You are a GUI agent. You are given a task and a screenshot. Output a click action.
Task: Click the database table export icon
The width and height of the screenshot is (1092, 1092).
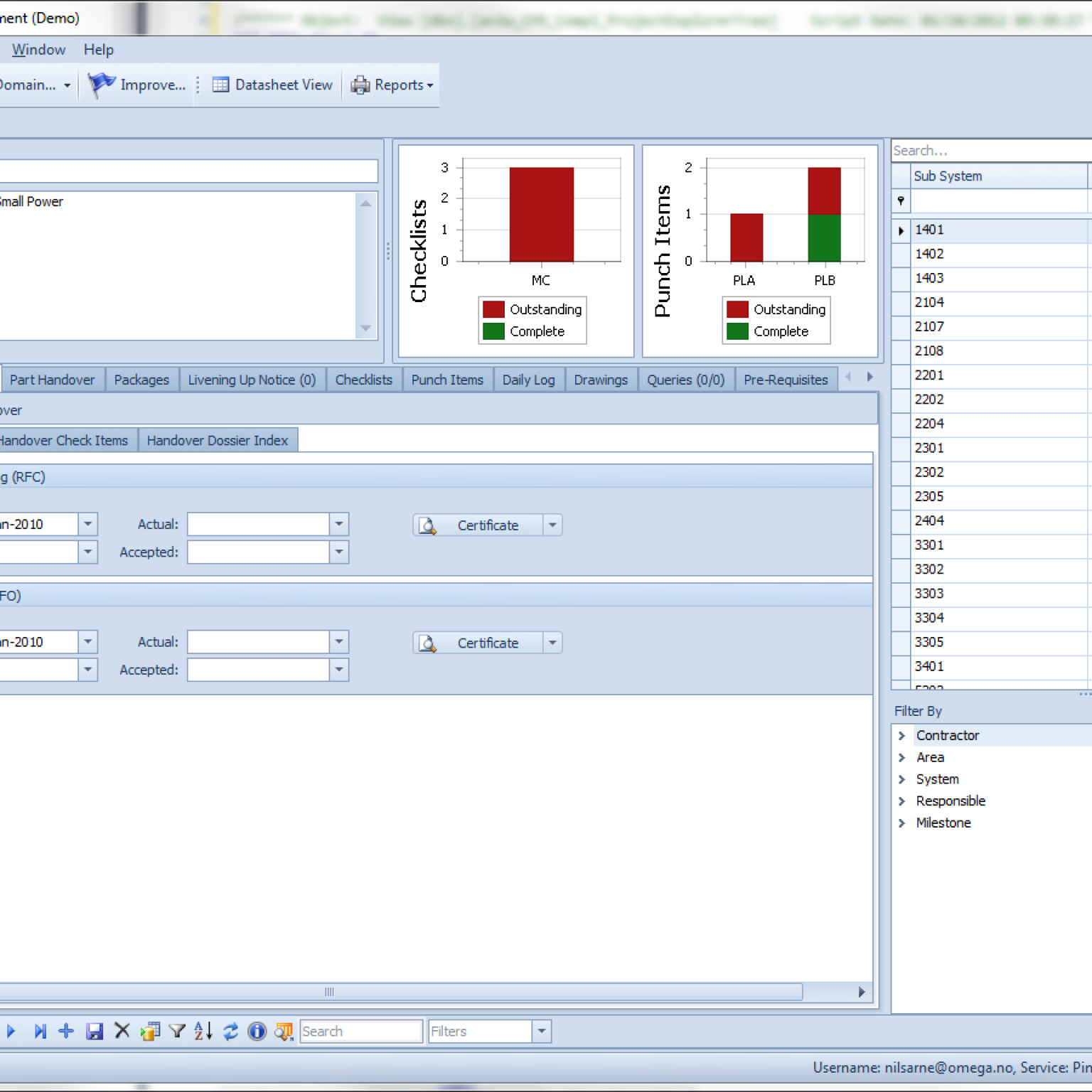[150, 1031]
